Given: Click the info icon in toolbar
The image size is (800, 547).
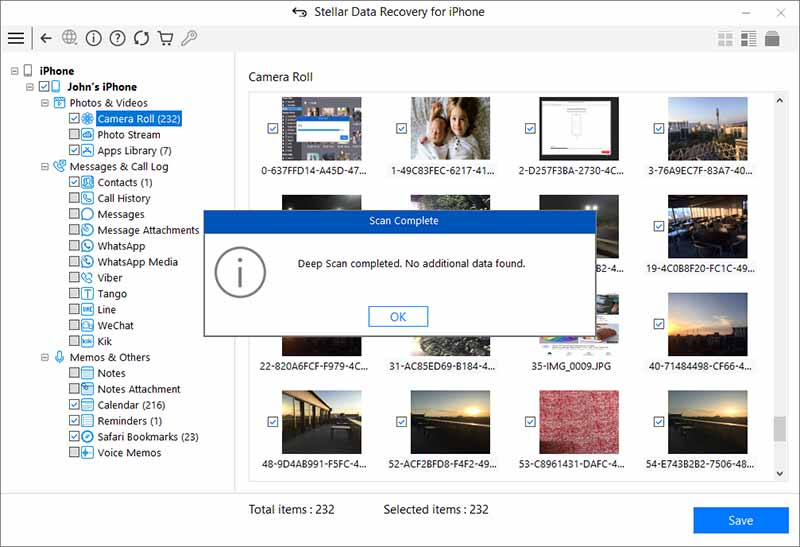Looking at the screenshot, I should 94,38.
